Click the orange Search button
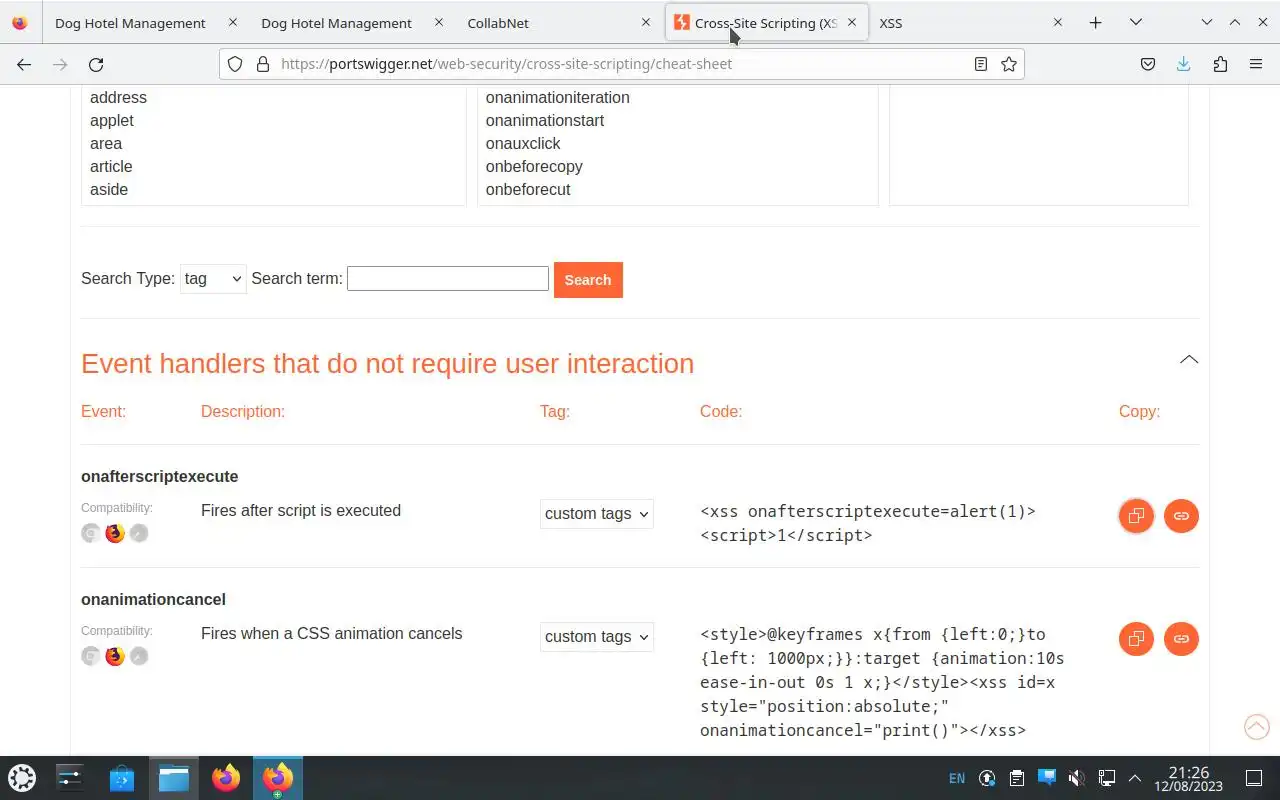Viewport: 1280px width, 800px height. click(x=588, y=280)
